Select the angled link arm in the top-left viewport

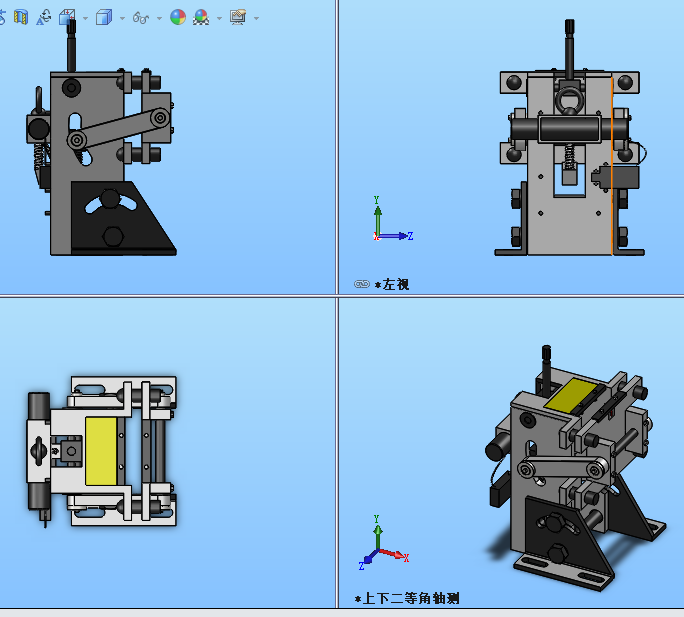point(119,129)
